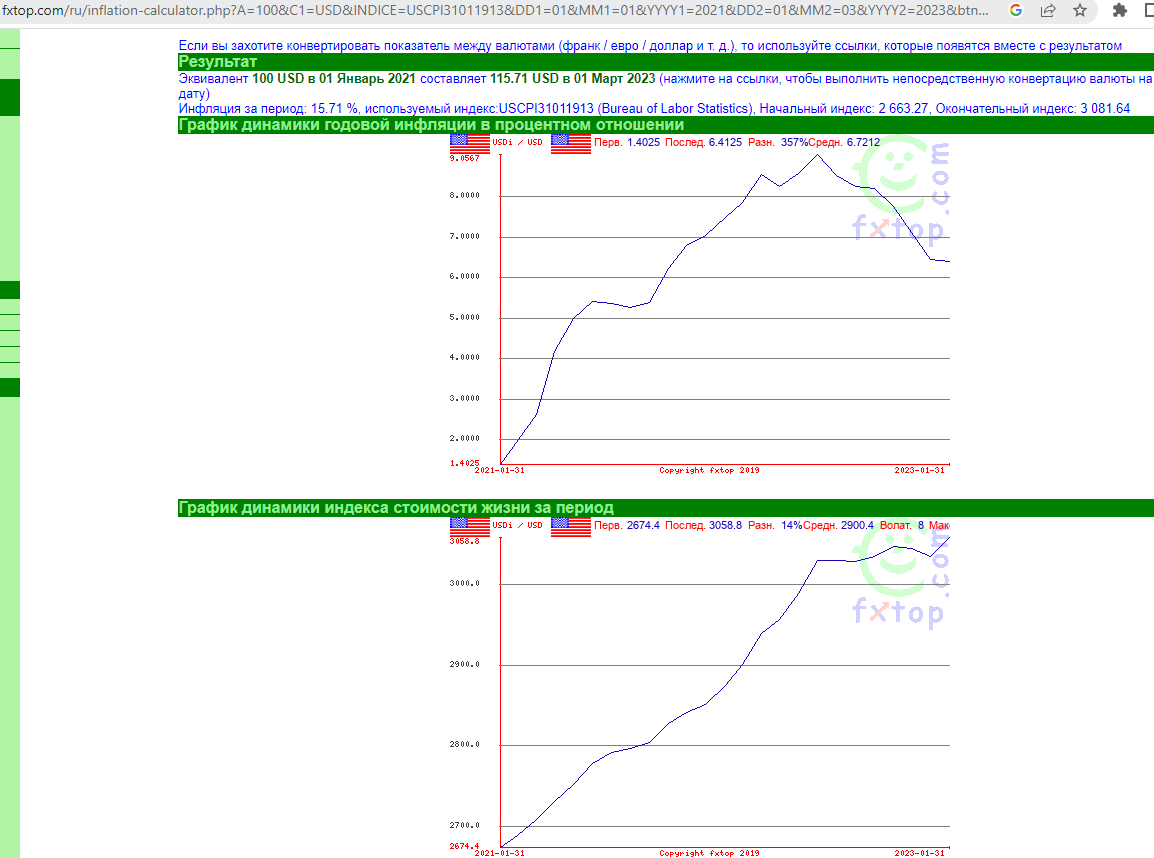1154x858 pixels.
Task: Open the share page icon in the toolbar
Action: pos(1048,10)
